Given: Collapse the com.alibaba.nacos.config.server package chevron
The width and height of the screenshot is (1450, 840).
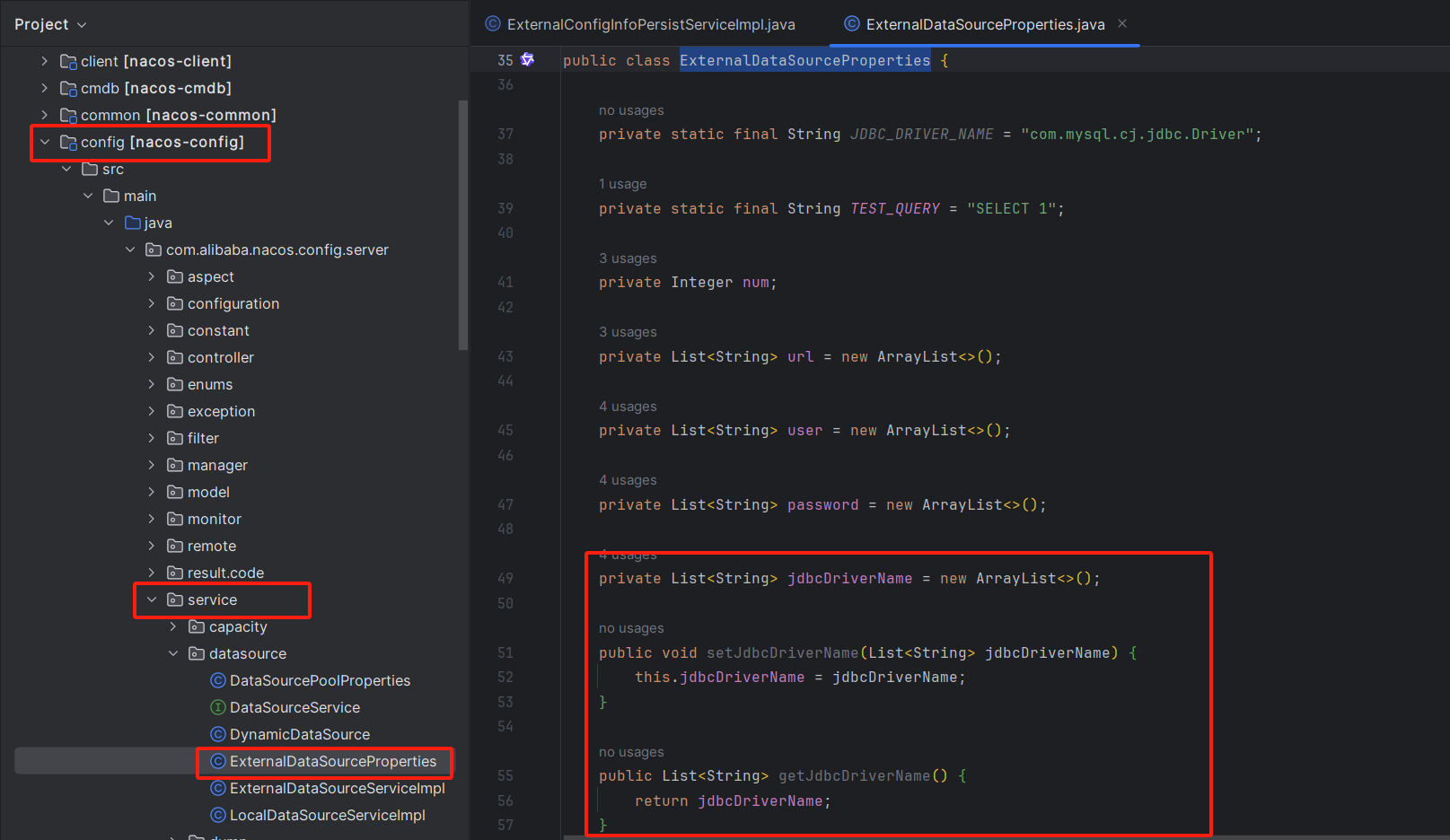Looking at the screenshot, I should click(130, 249).
